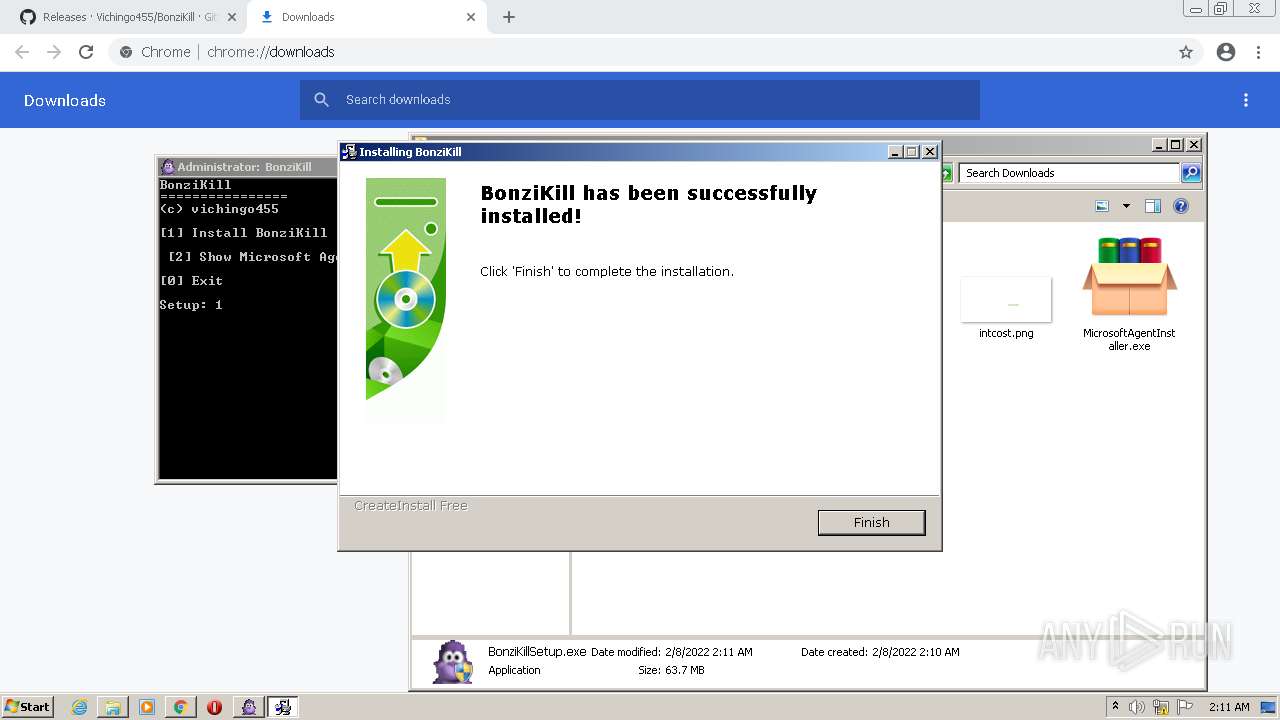Click the BonziKill console window icon
1280x720 pixels.
168,167
